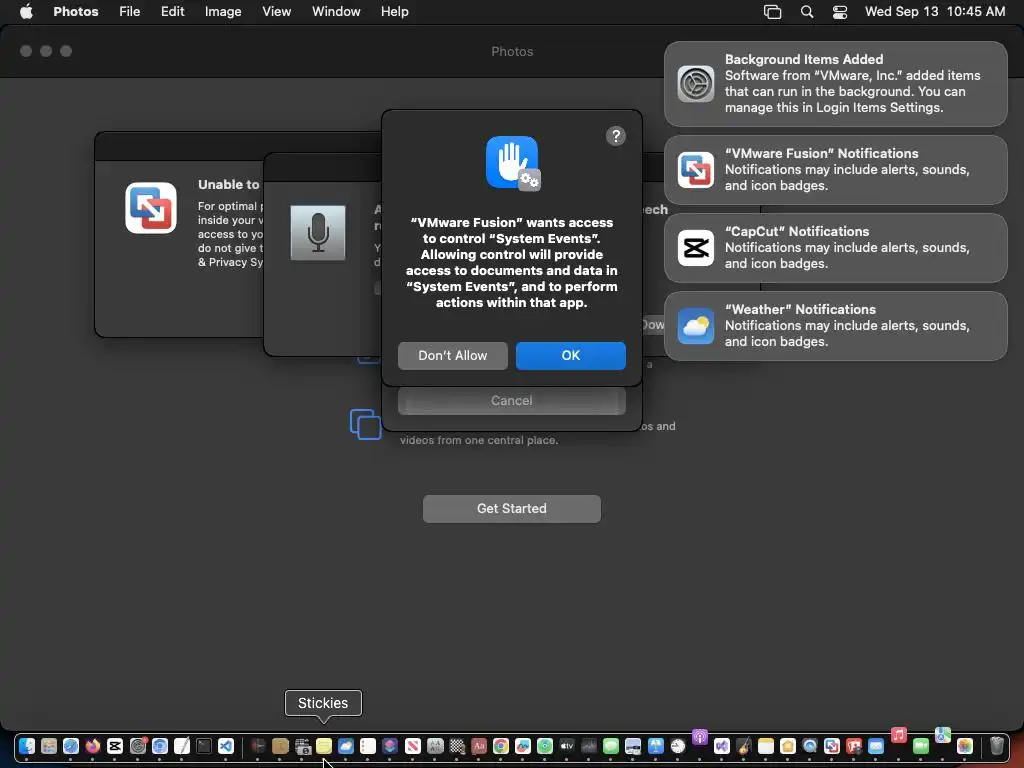This screenshot has width=1024, height=768.
Task: Open the Background Items Added notification
Action: 835,84
